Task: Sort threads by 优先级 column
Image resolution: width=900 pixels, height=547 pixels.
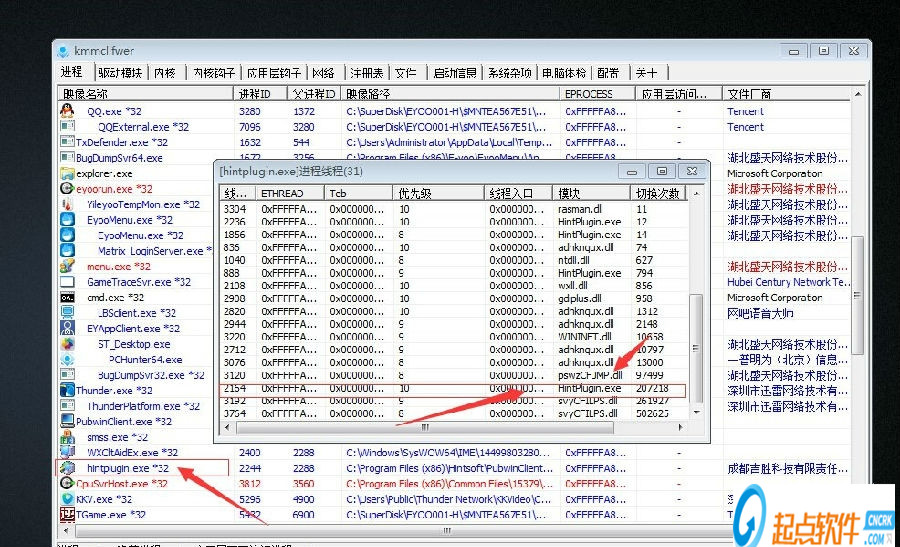Action: (x=438, y=193)
